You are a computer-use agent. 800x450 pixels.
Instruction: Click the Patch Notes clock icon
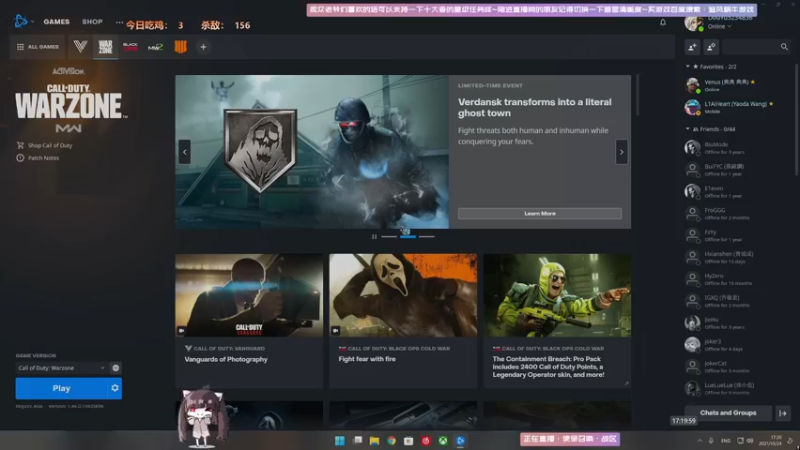click(x=20, y=158)
